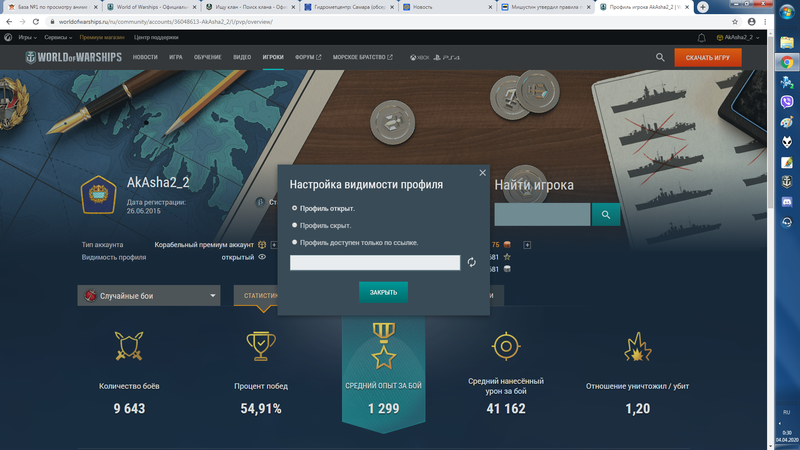This screenshot has height=450, width=800.
Task: Expand the 'Сервисы' dropdown menu
Action: click(x=58, y=38)
